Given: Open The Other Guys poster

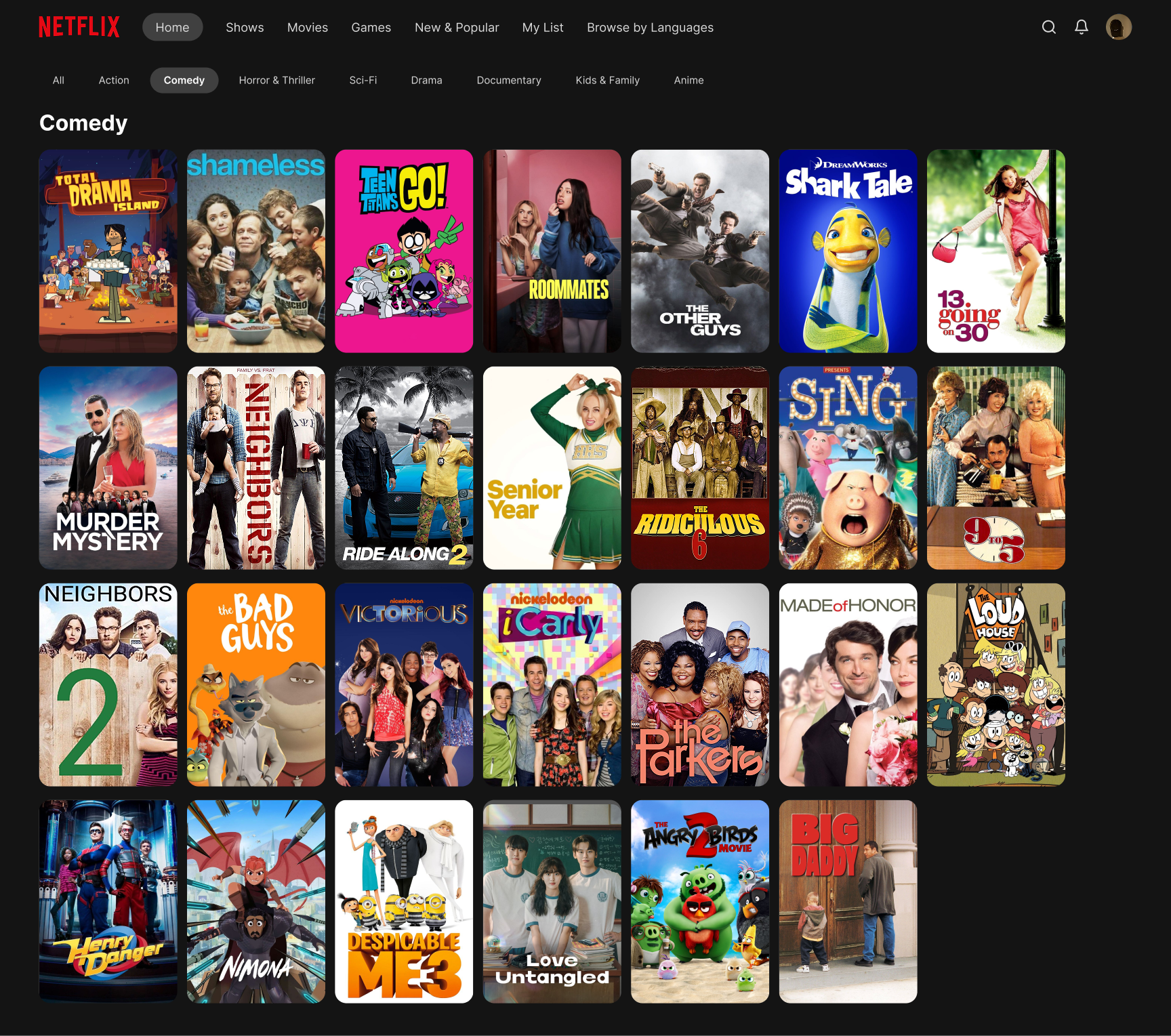Looking at the screenshot, I should pyautogui.click(x=700, y=251).
